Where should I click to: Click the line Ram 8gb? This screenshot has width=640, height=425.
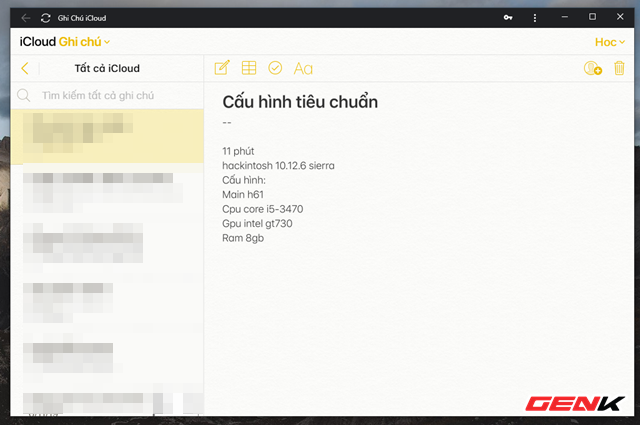tap(243, 238)
